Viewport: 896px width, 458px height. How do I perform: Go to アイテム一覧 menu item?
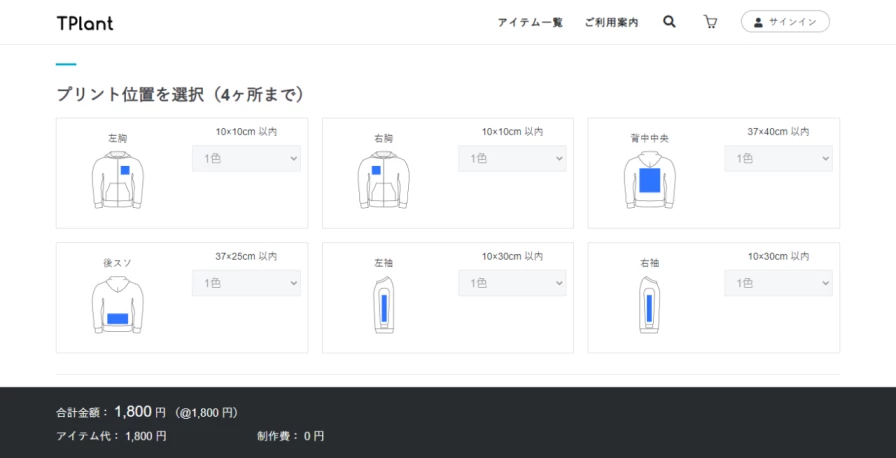pyautogui.click(x=530, y=22)
